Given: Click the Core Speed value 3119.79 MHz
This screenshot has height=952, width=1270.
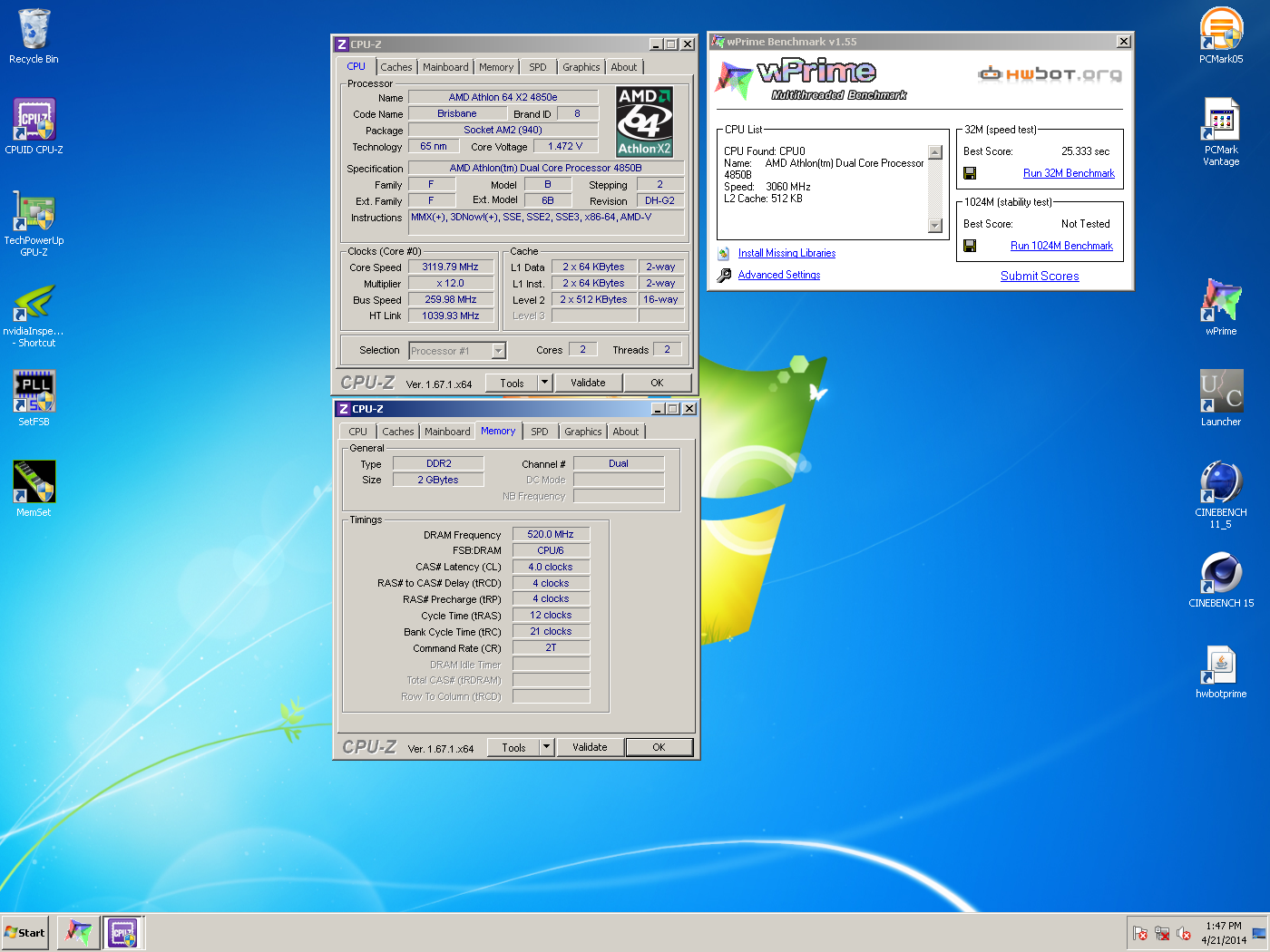Looking at the screenshot, I should coord(451,267).
